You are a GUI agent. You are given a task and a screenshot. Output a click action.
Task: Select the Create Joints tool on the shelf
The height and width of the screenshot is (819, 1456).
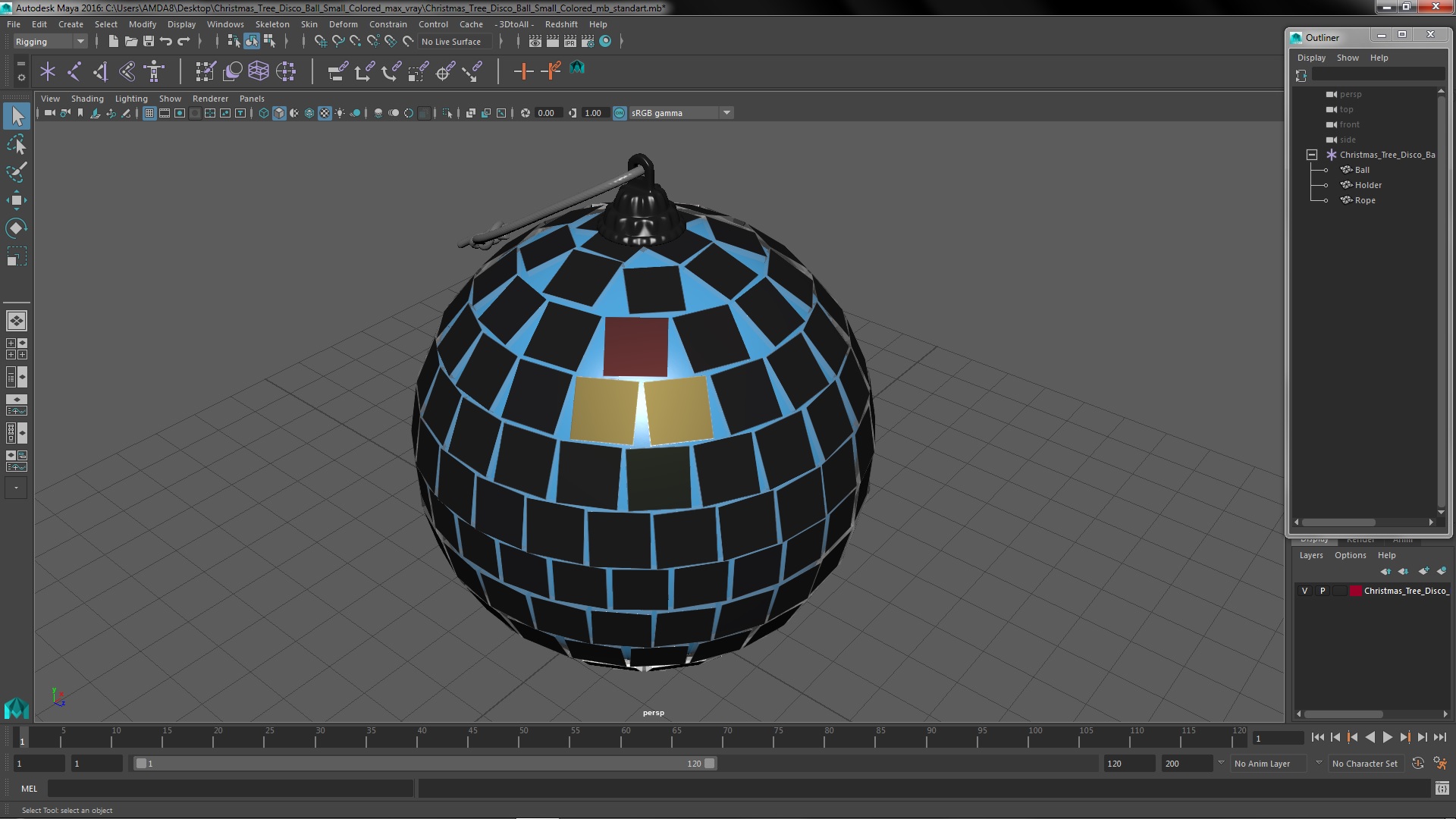74,71
